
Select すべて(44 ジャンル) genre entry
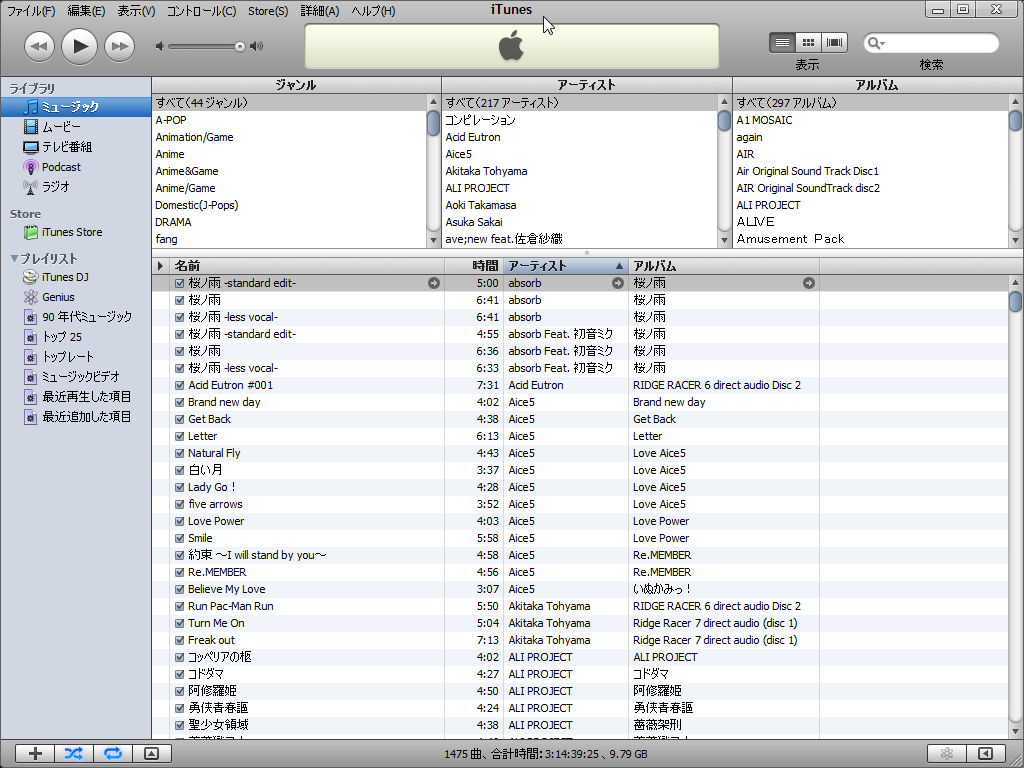point(289,103)
